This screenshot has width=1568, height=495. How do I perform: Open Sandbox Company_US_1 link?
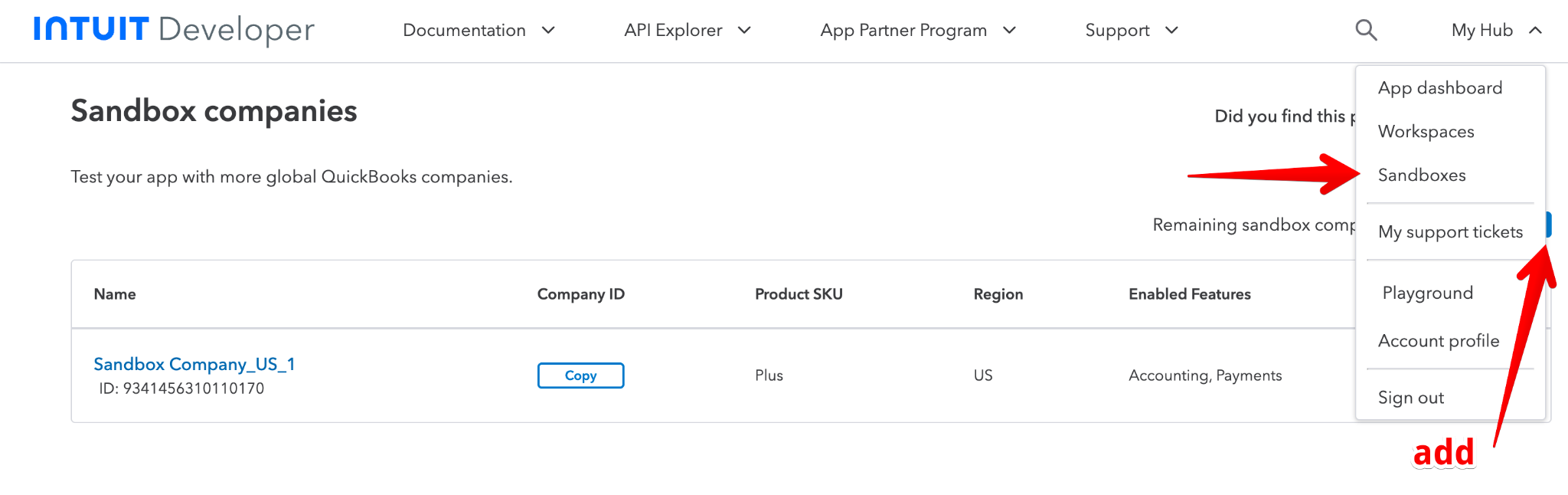tap(194, 364)
